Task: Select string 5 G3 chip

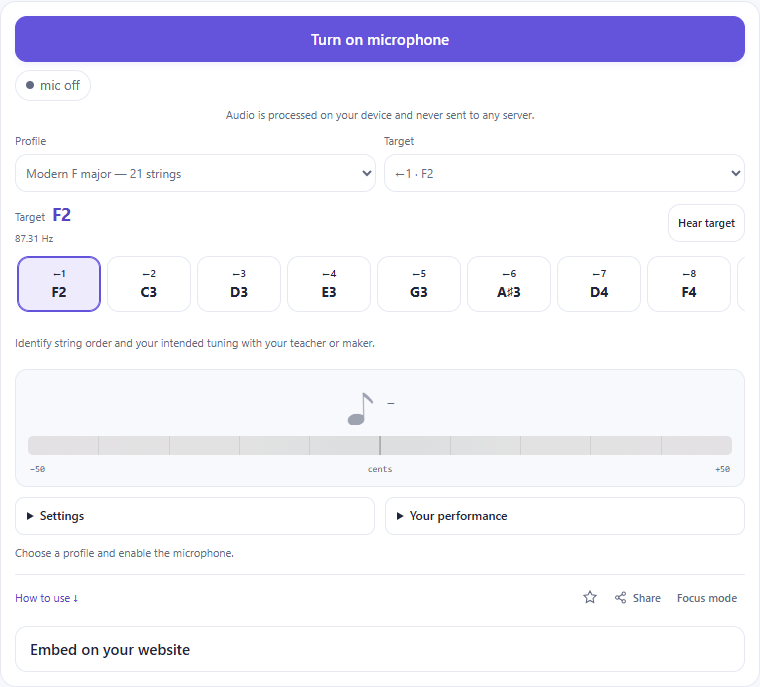Action: pos(419,284)
